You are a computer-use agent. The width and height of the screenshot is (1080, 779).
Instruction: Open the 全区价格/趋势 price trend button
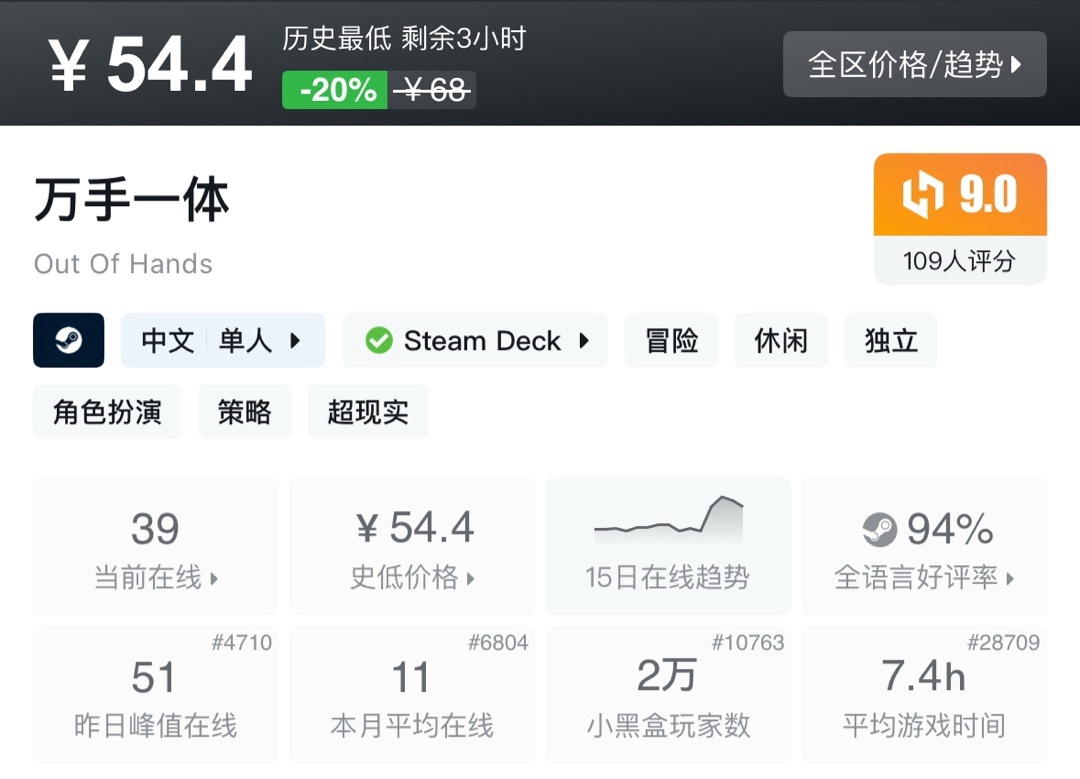click(914, 65)
